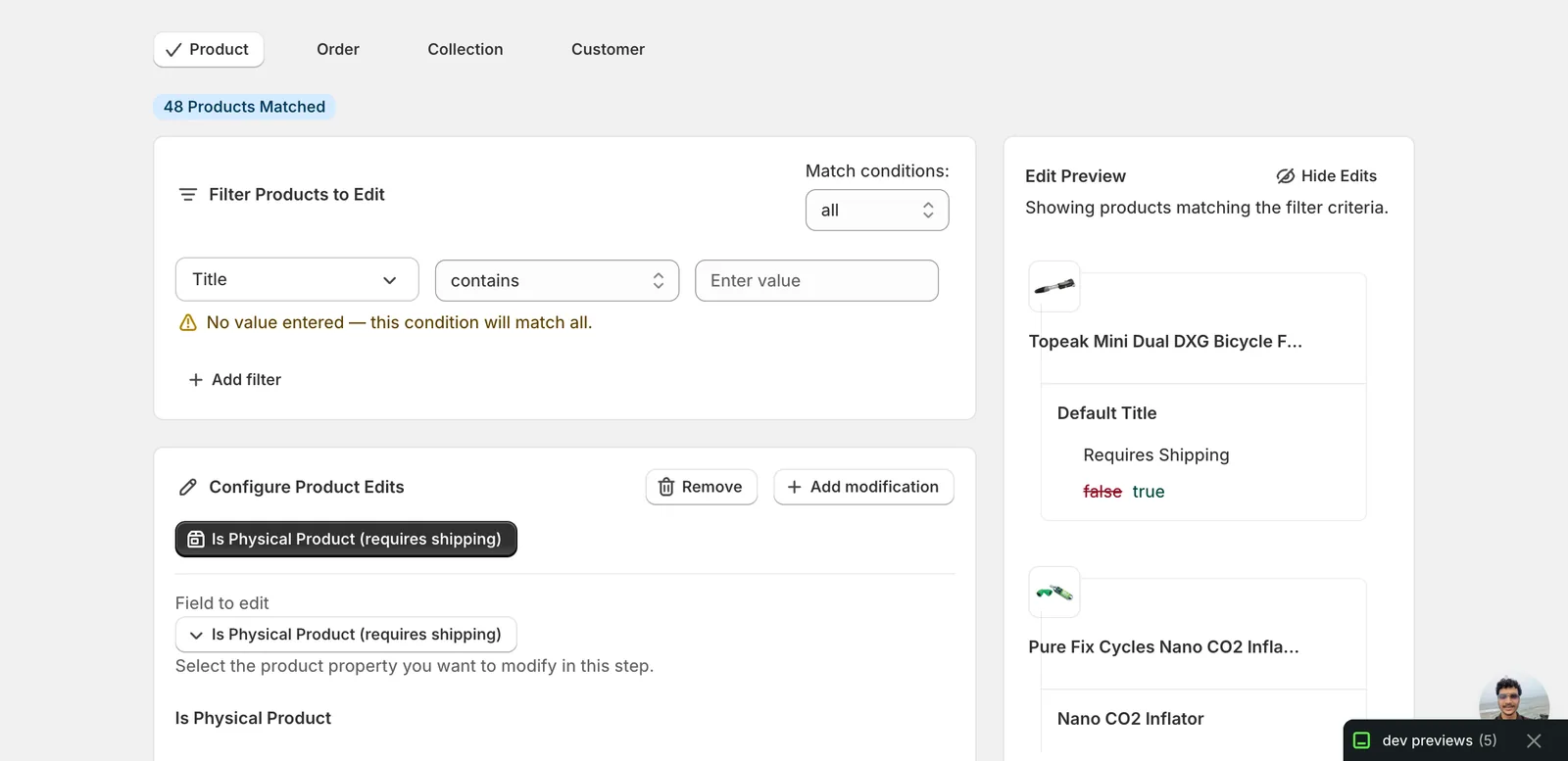
Task: Click the Pure Fix Cycles Nano CO2 thumbnail
Action: [1054, 593]
